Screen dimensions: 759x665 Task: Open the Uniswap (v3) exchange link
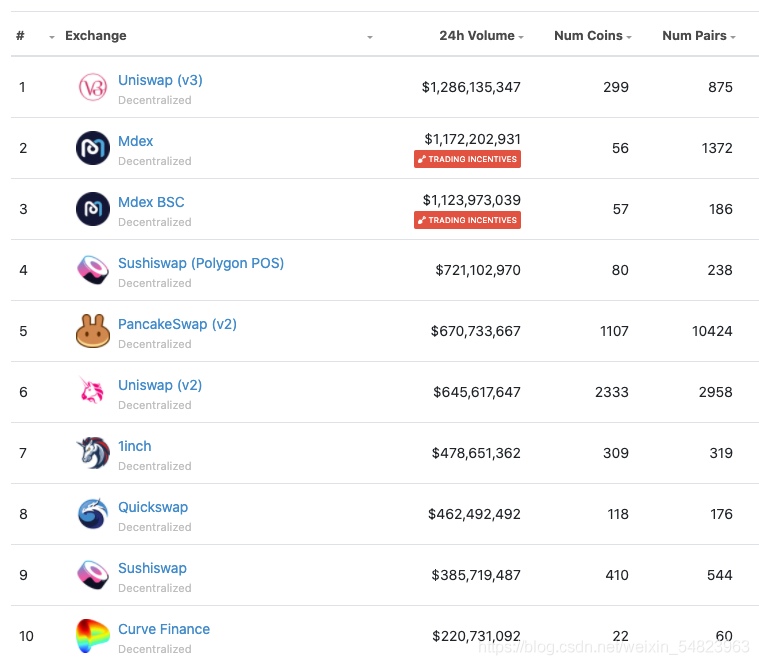pyautogui.click(x=160, y=80)
